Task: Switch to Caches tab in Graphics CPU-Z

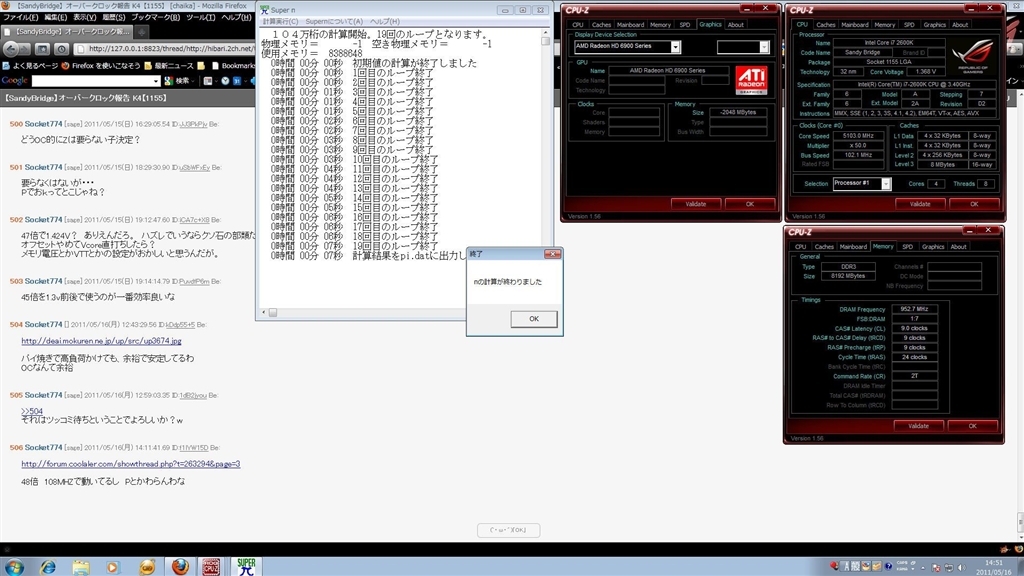Action: coord(601,25)
